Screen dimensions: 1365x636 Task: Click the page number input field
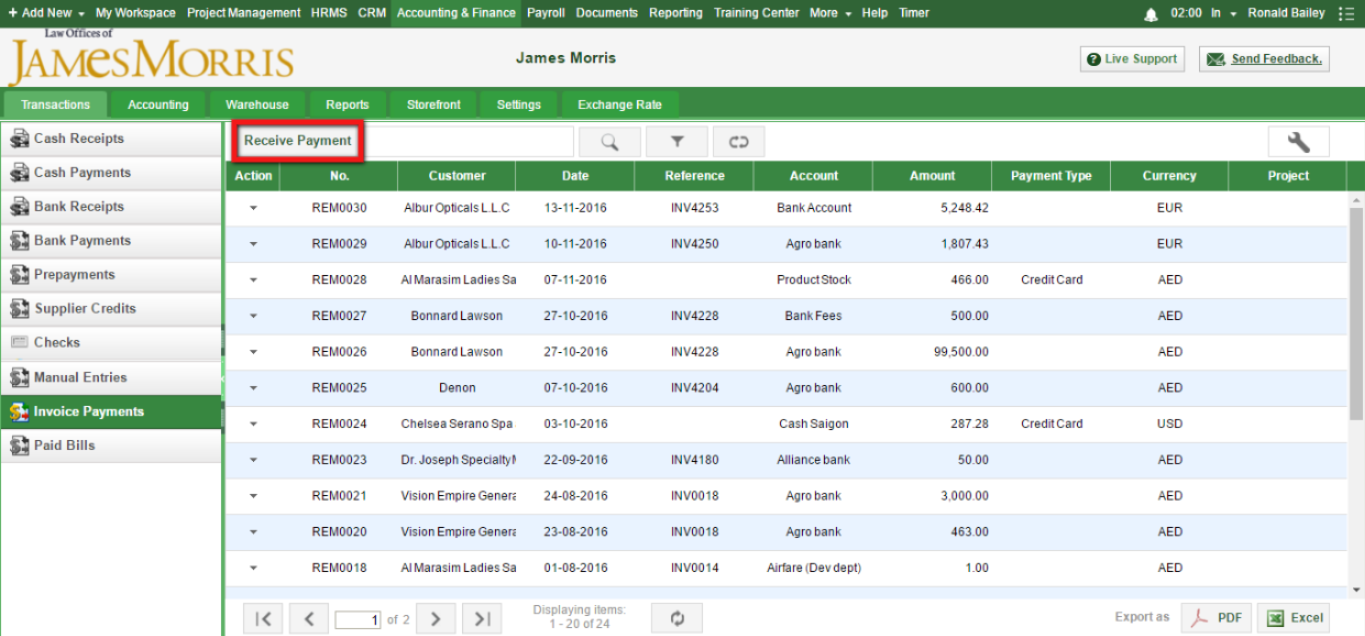click(358, 620)
